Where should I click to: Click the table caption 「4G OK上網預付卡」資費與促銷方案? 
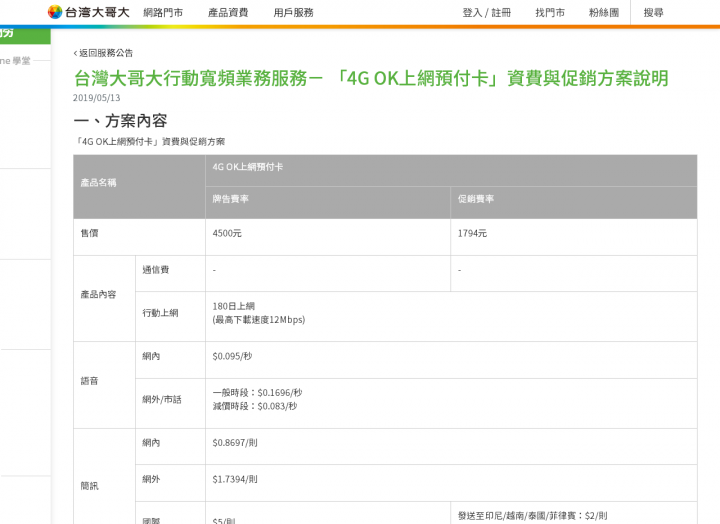point(149,141)
